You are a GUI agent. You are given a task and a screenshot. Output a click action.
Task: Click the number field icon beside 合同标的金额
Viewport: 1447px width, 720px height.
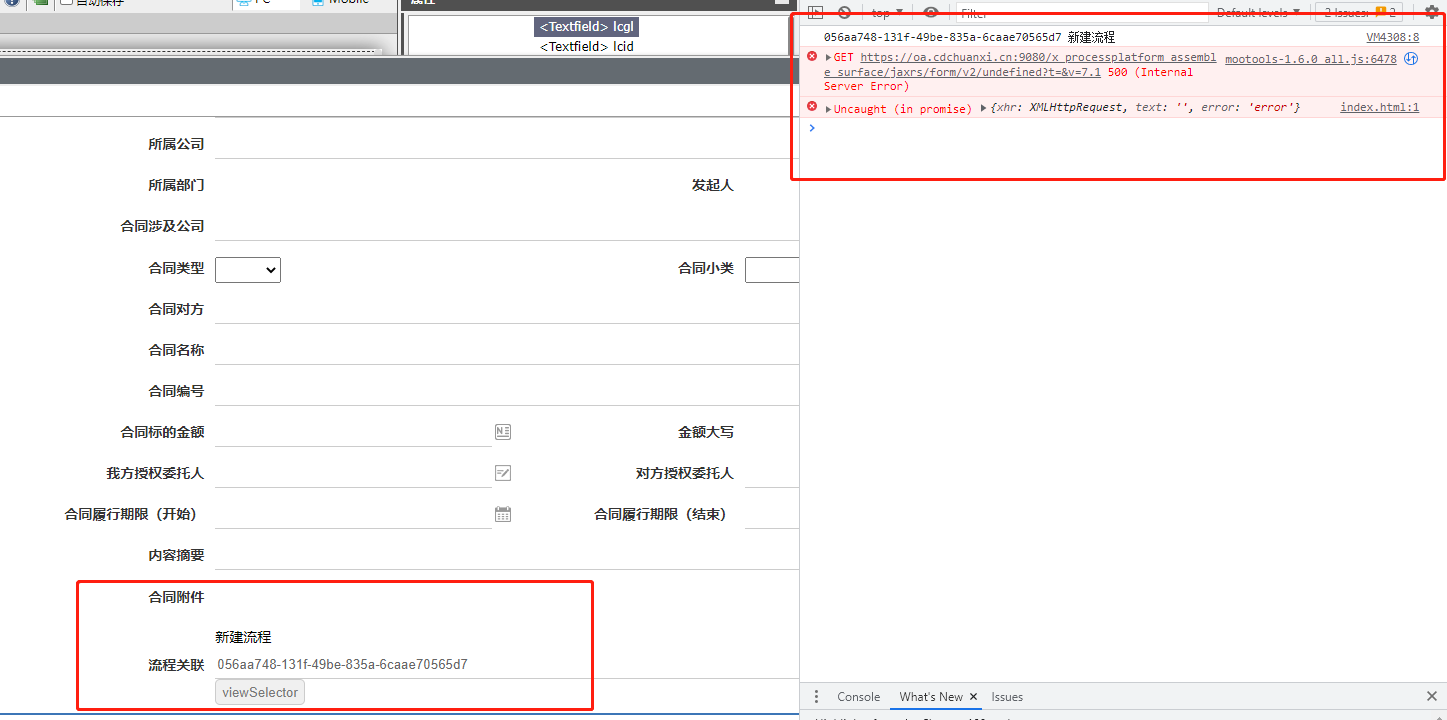pos(503,431)
